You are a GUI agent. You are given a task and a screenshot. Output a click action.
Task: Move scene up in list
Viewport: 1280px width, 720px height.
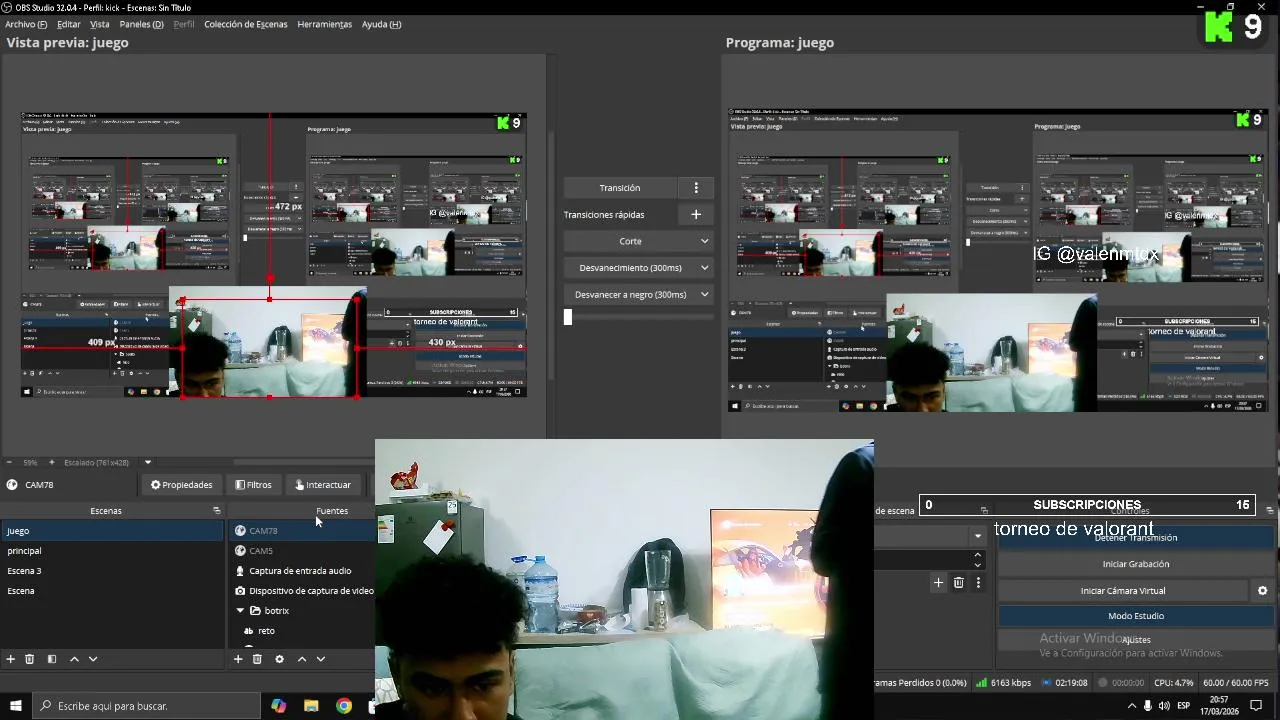click(x=74, y=659)
